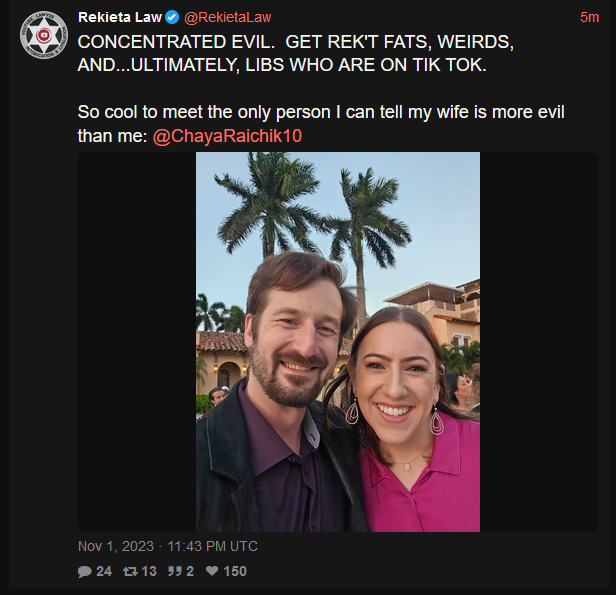Viewport: 616px width, 595px height.
Task: Click the 11:43 PM UTC time text
Action: point(213,546)
